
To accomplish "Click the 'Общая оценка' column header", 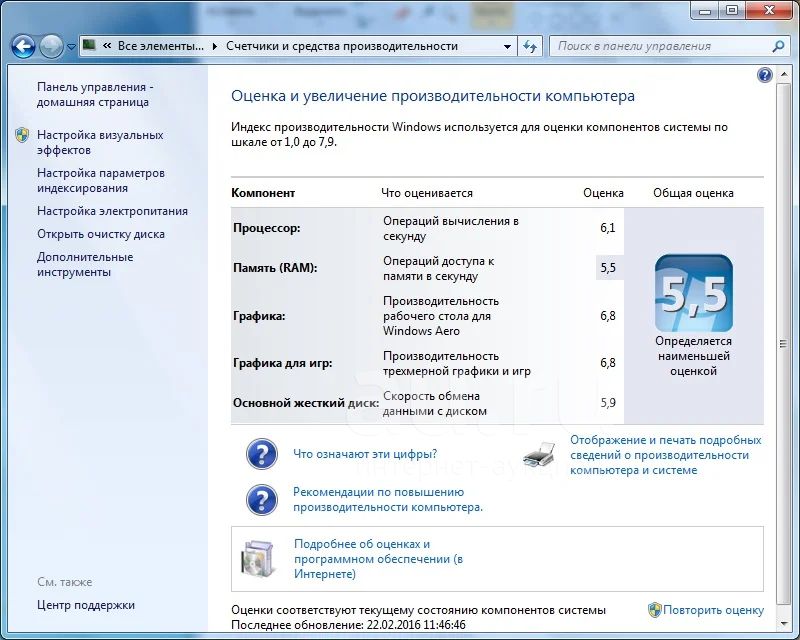I will (693, 193).
